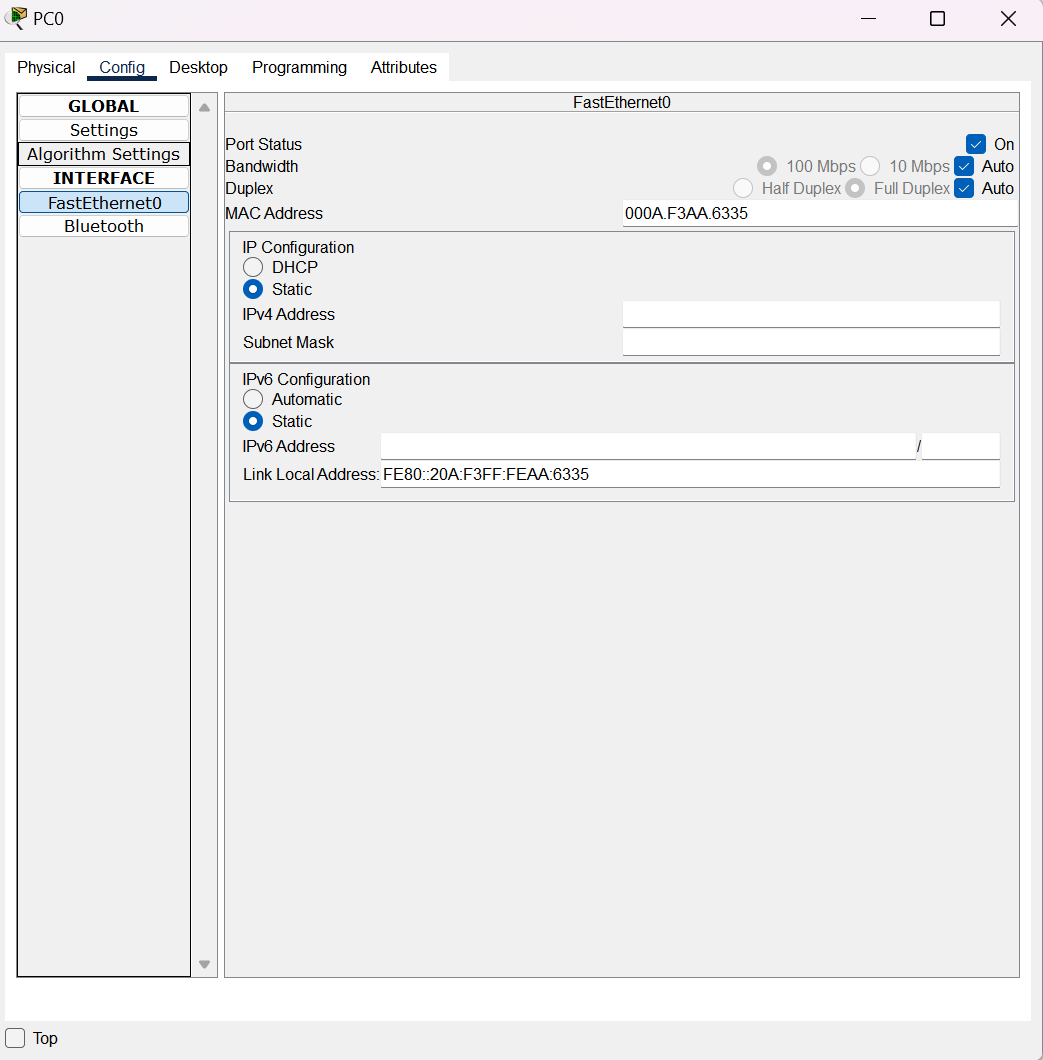This screenshot has width=1043, height=1060.
Task: Maximize the PC0 window
Action: click(x=938, y=19)
